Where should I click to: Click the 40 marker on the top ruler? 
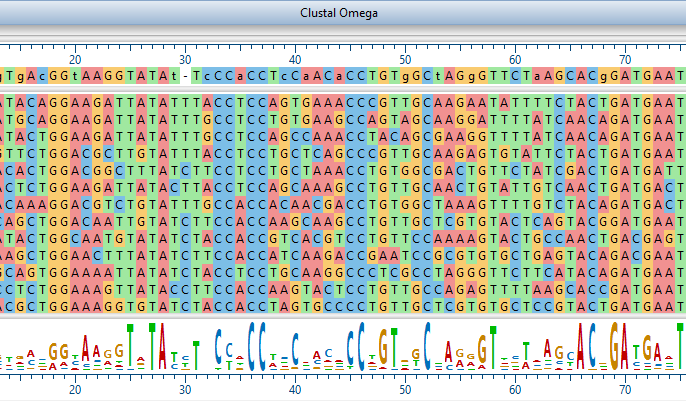294,59
